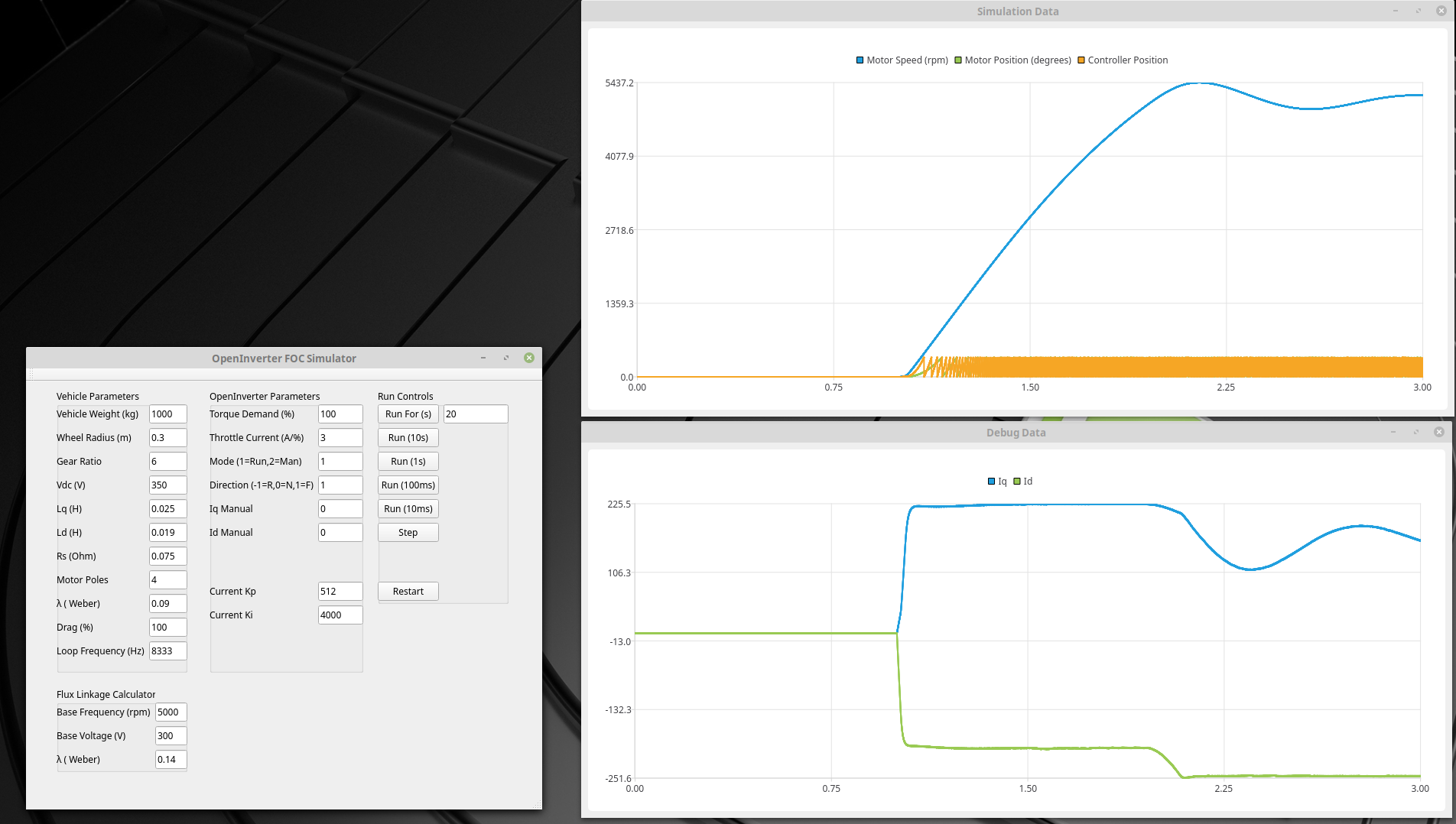This screenshot has height=824, width=1456.
Task: Click the Controller Position legend marker
Action: coord(1081,60)
